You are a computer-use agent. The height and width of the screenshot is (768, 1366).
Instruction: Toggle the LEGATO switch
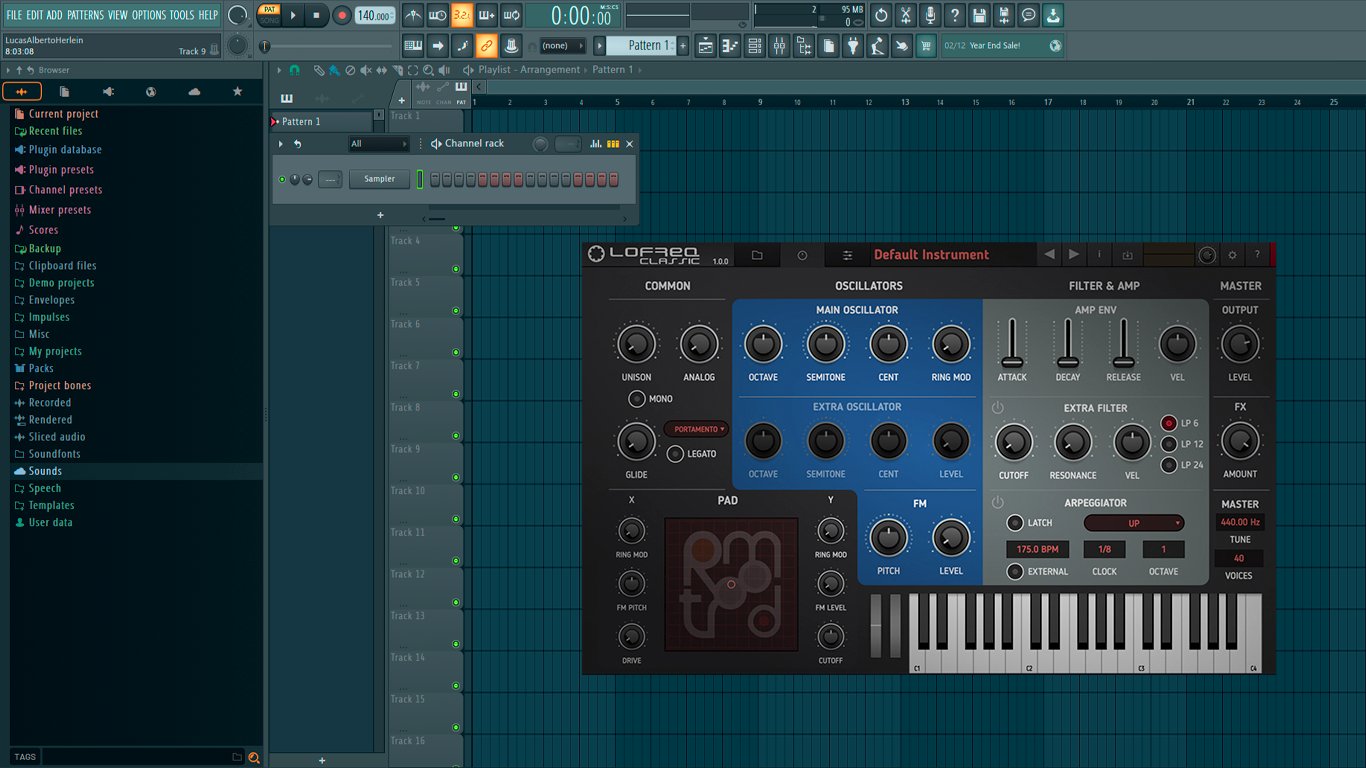pos(675,454)
